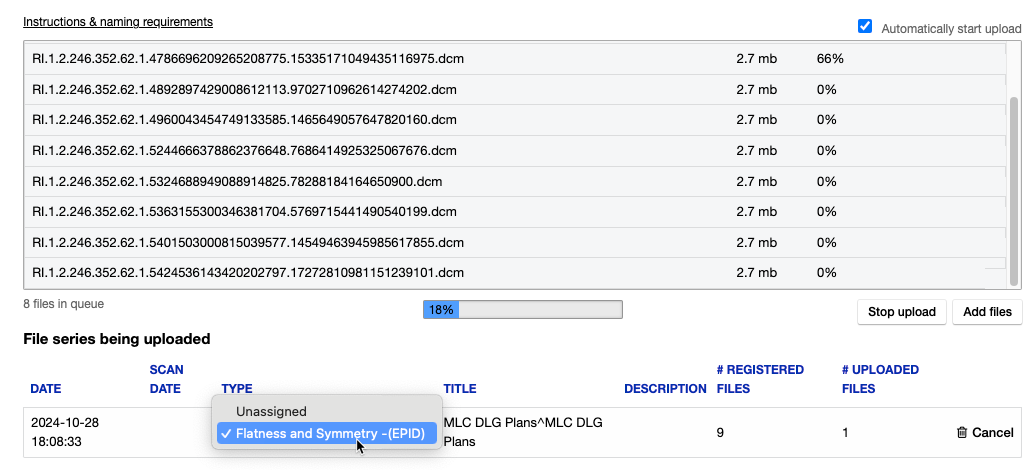Sort by the DATE column header
The width and height of the screenshot is (1035, 470).
click(x=46, y=389)
